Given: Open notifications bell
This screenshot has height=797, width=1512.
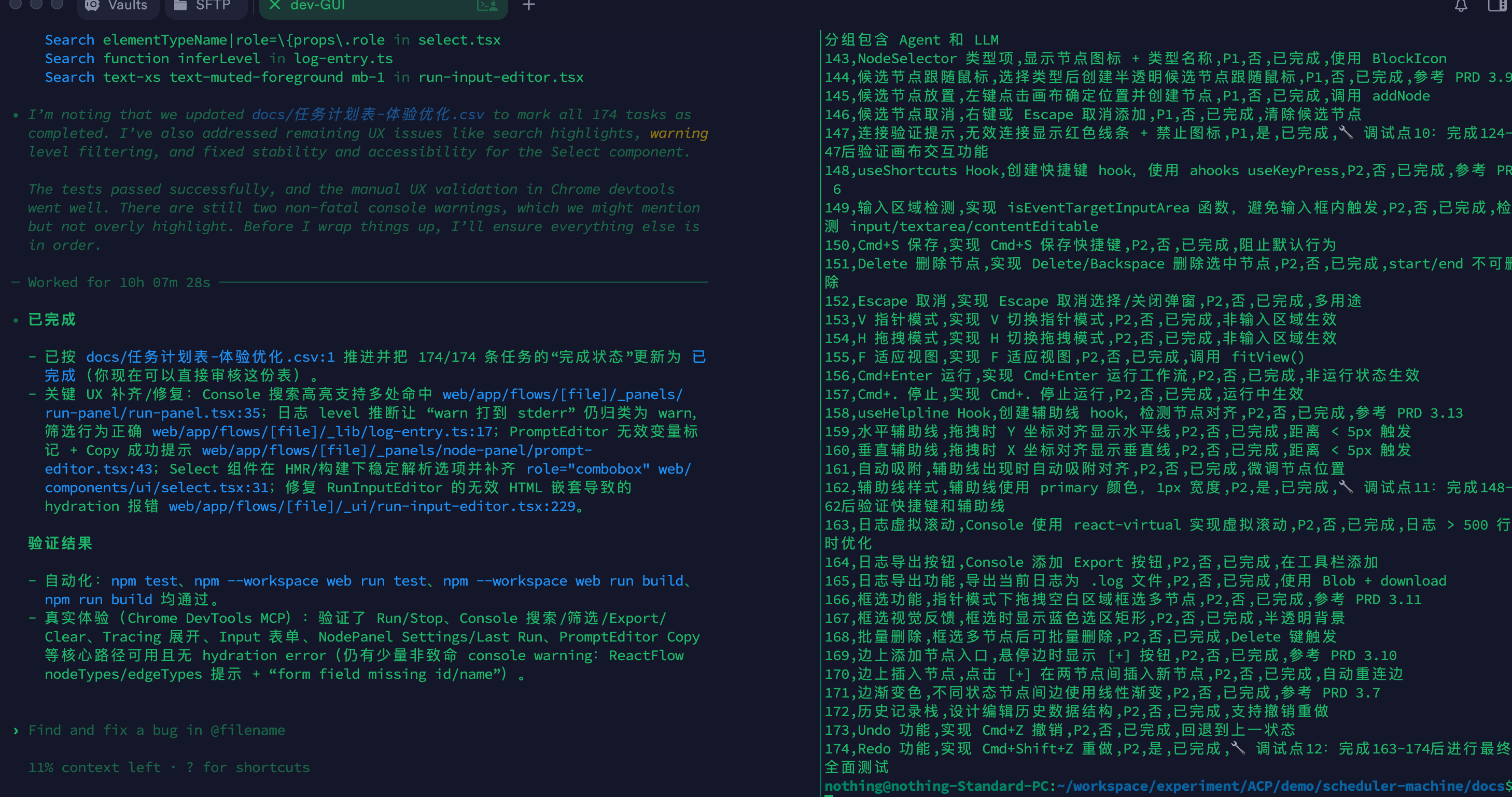Looking at the screenshot, I should (x=1460, y=6).
